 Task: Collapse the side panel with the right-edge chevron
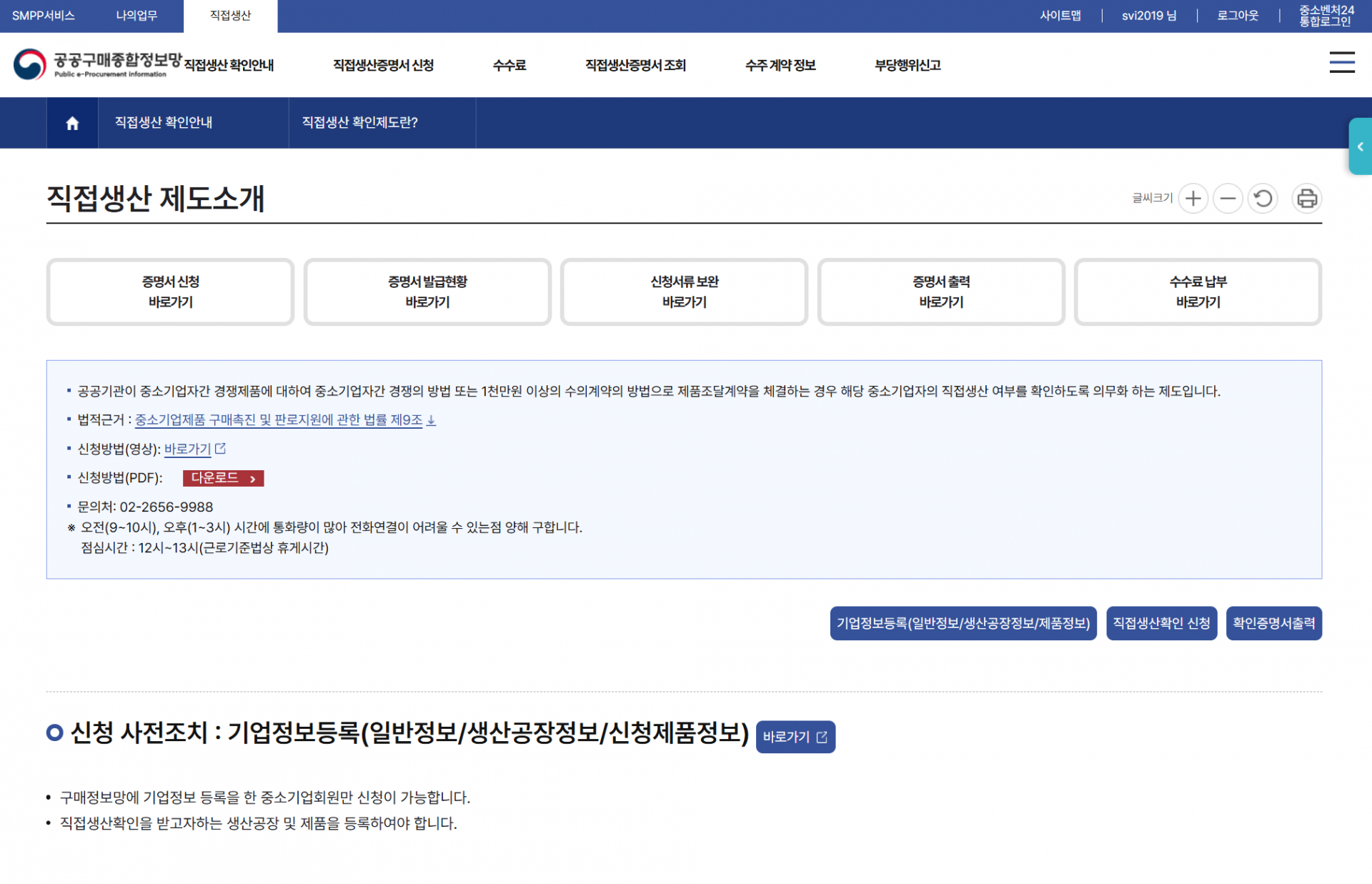click(x=1361, y=146)
